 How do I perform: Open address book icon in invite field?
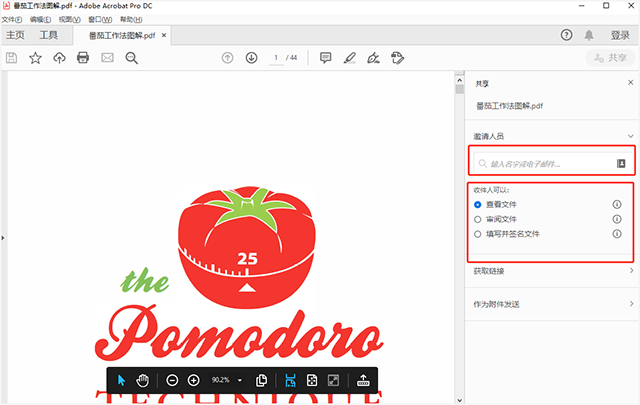click(x=621, y=163)
